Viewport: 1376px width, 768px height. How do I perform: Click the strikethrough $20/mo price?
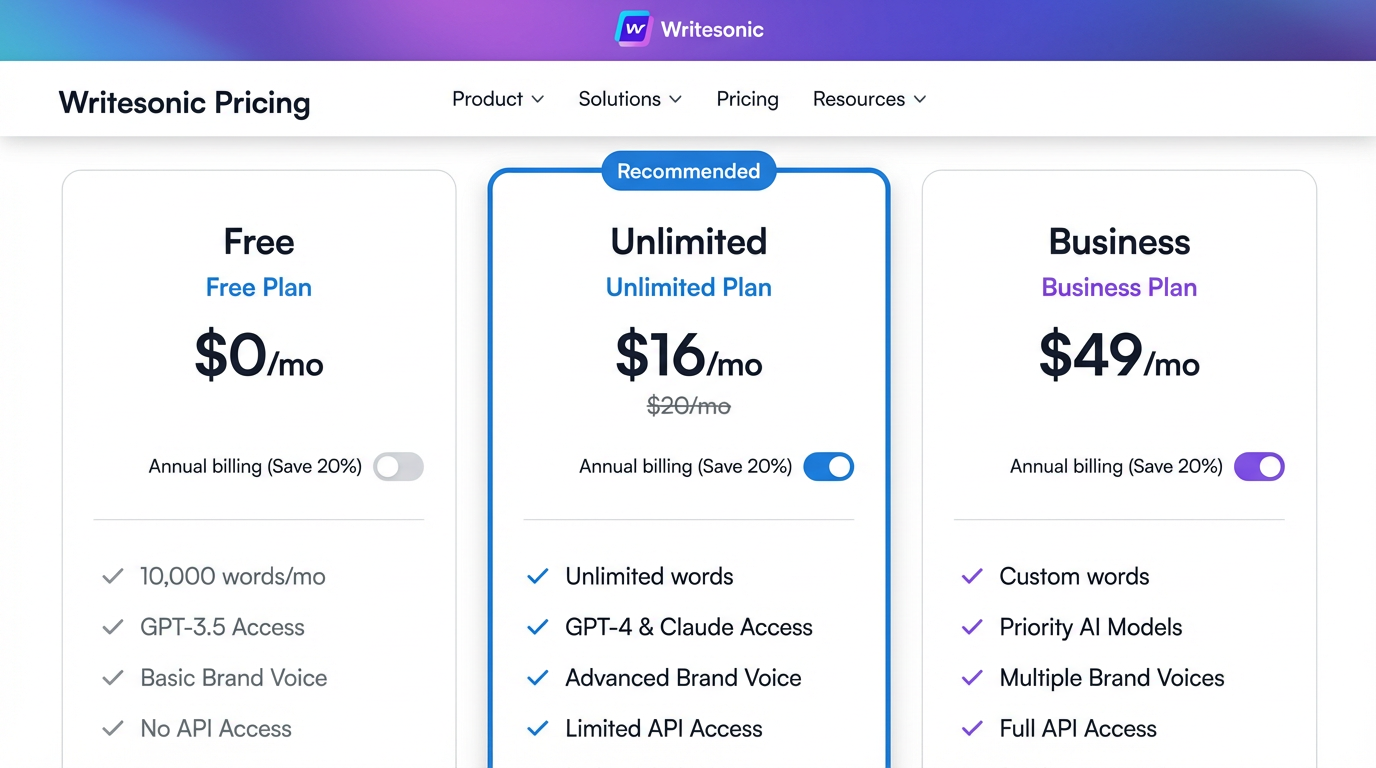tap(688, 406)
